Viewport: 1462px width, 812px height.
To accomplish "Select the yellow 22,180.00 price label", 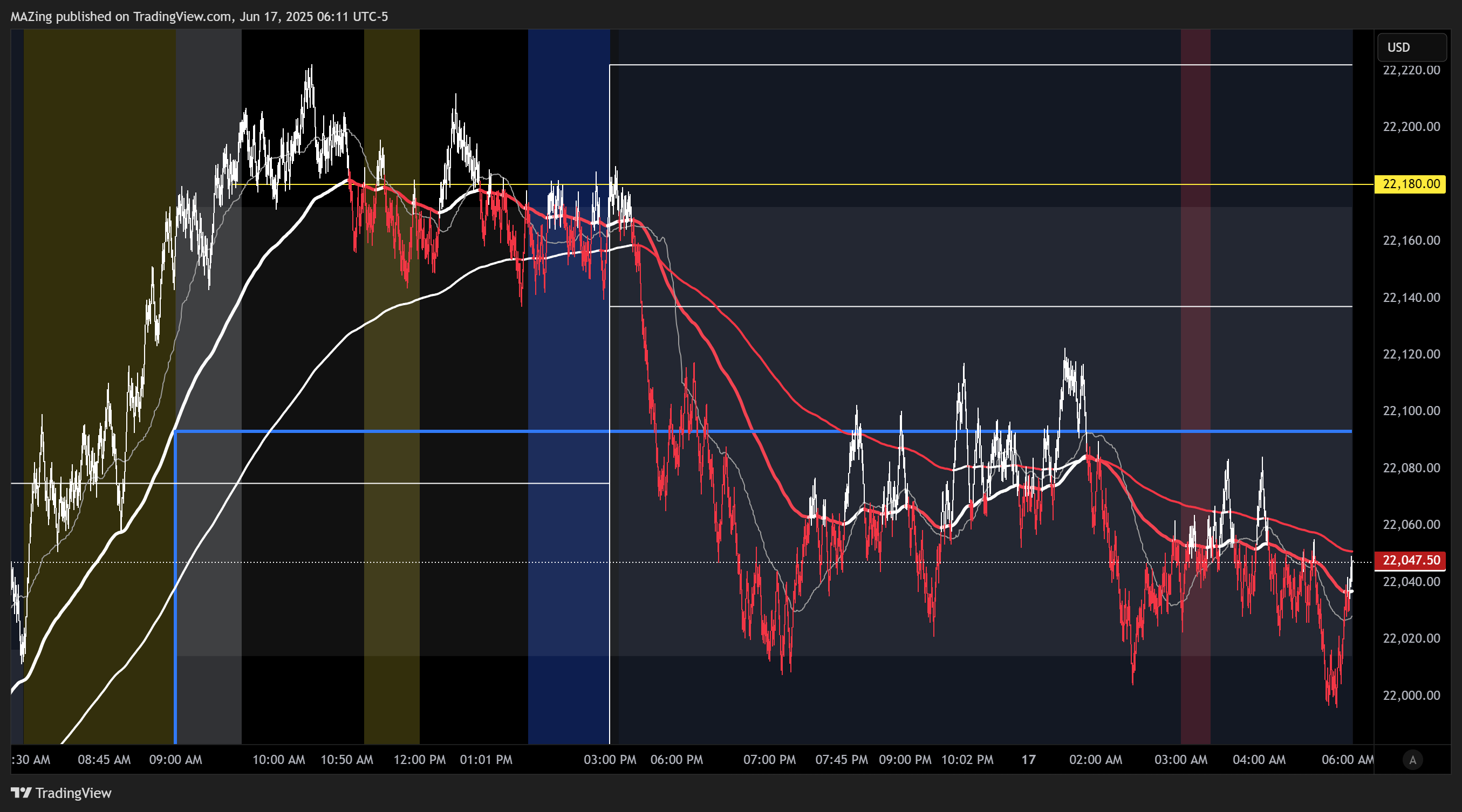I will coord(1410,184).
